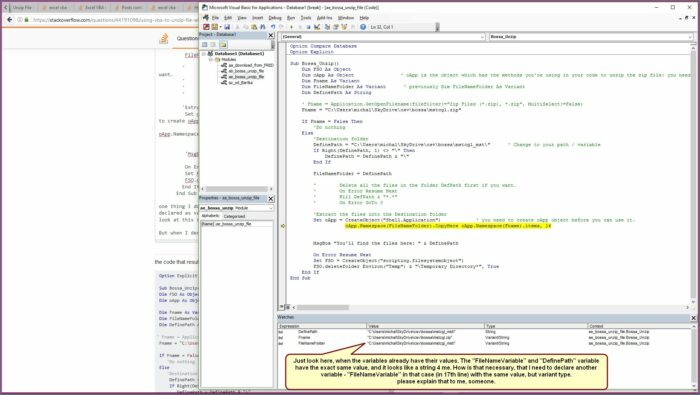
Task: Open the File menu in VBA editor
Action: pos(215,18)
